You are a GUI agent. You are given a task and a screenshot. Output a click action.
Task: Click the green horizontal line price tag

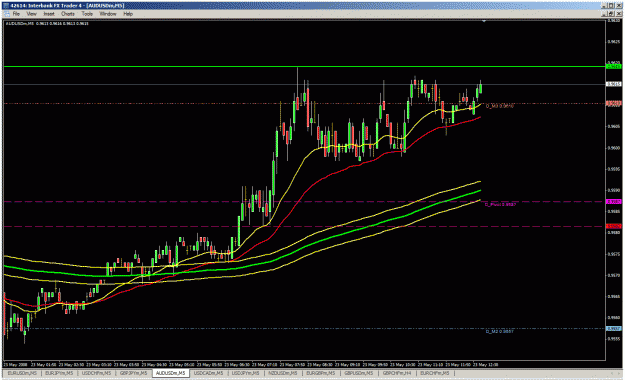pos(613,66)
